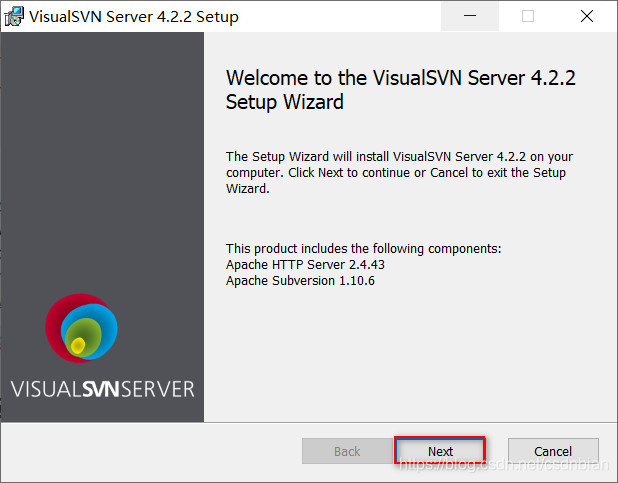Click the Cancel button to exit setup
This screenshot has width=618, height=483.
(x=553, y=451)
